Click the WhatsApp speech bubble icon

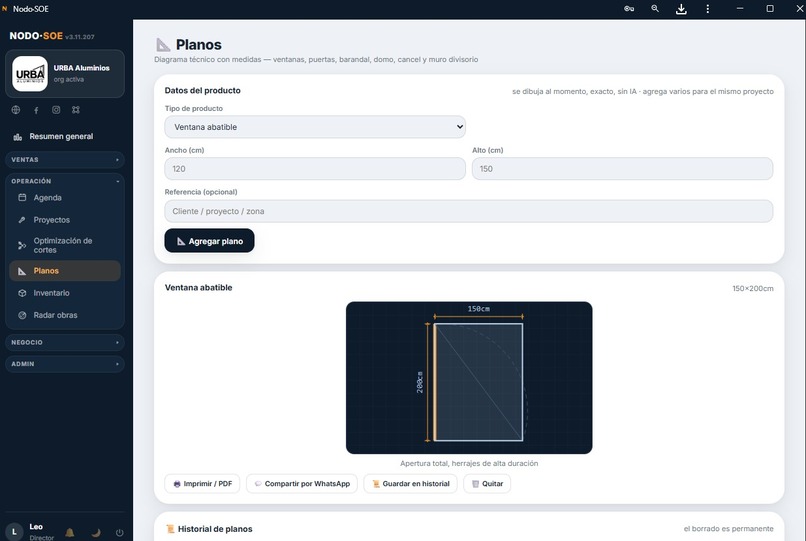click(x=258, y=484)
